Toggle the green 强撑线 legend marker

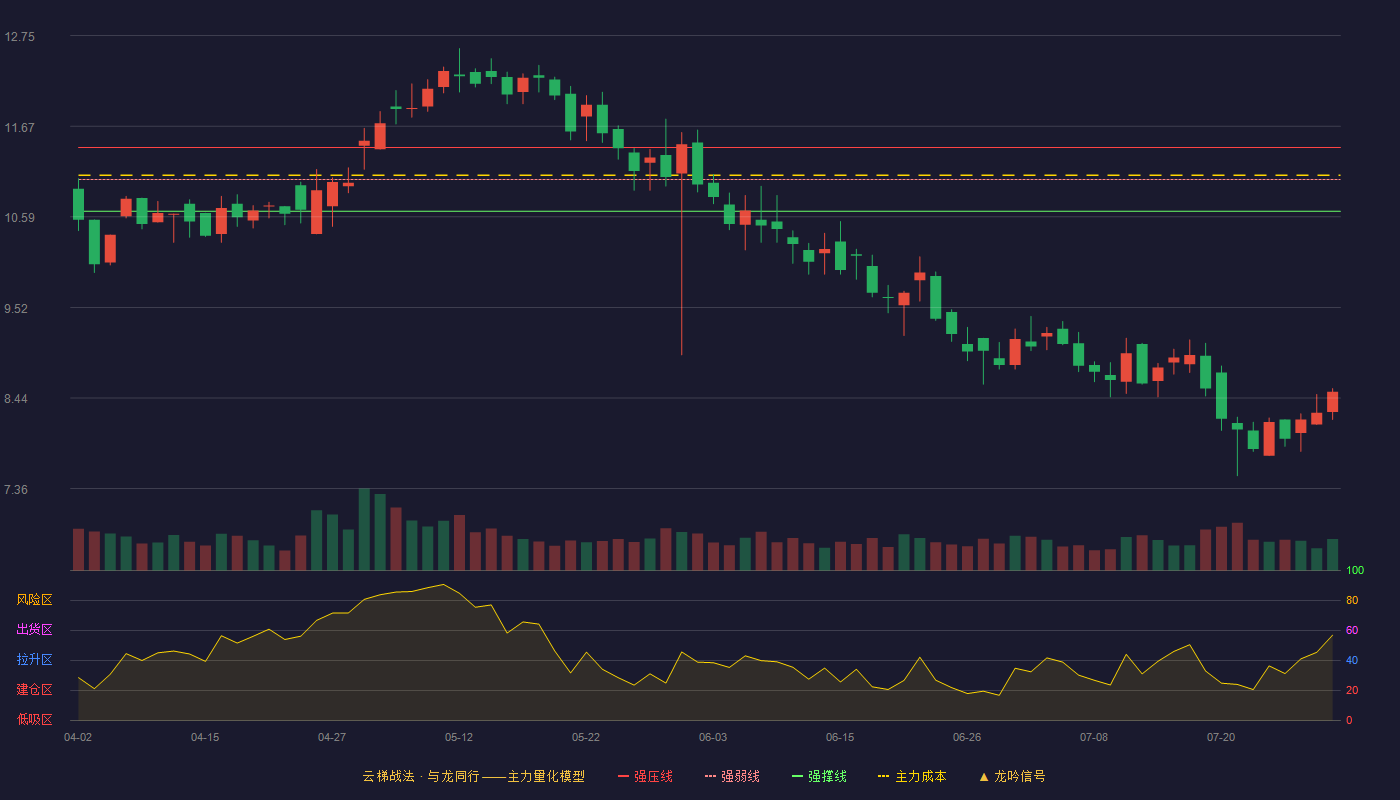pyautogui.click(x=797, y=776)
